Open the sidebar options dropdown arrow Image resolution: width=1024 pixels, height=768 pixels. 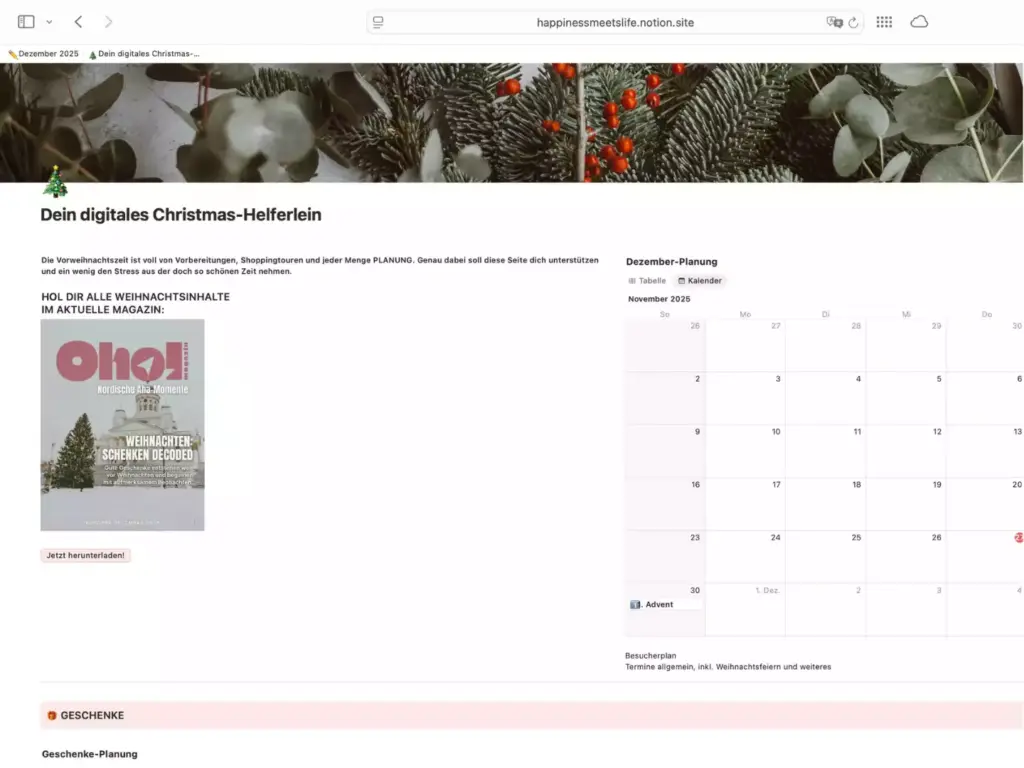pyautogui.click(x=49, y=22)
